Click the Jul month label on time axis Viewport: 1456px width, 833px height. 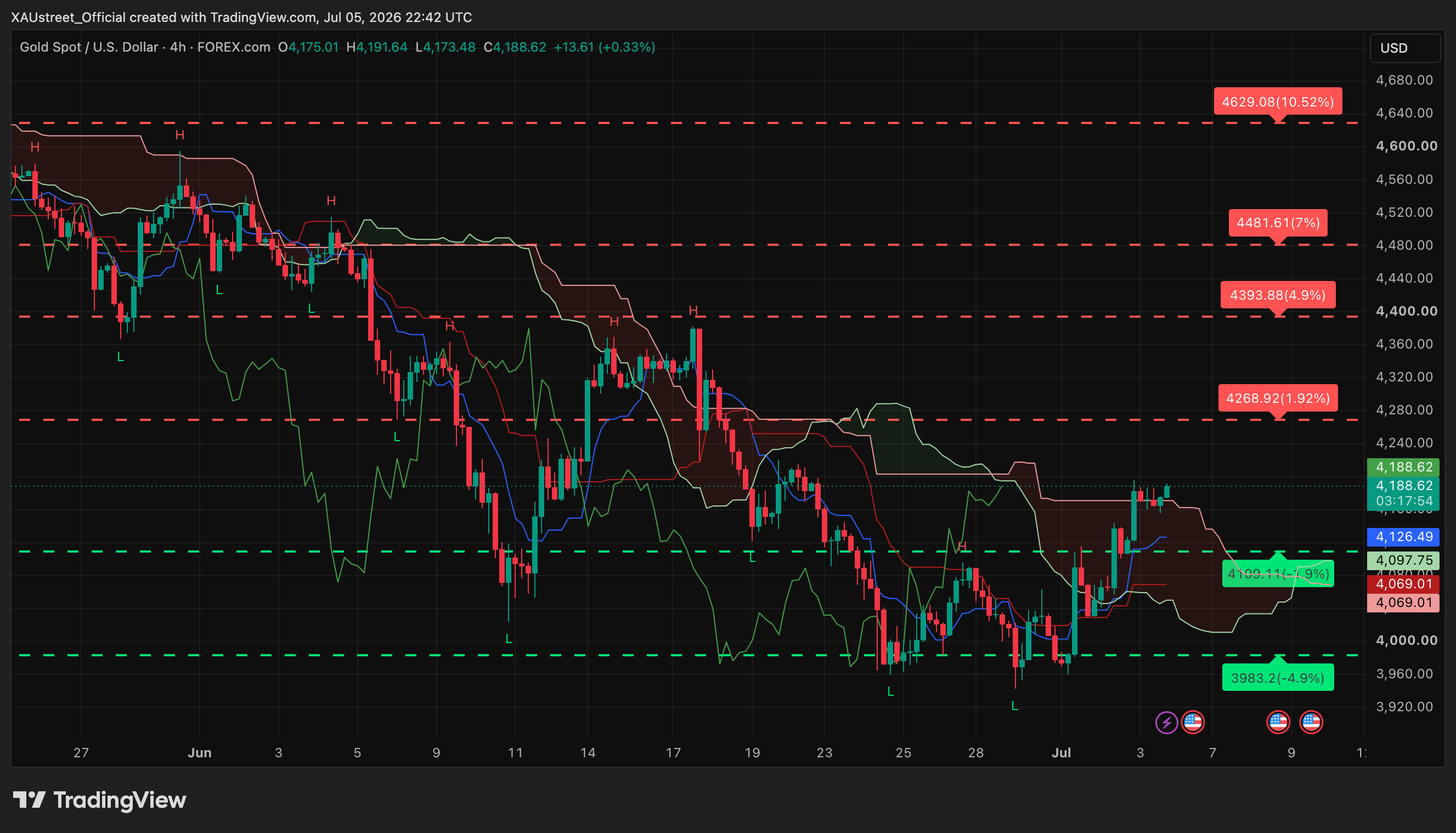click(x=1062, y=753)
